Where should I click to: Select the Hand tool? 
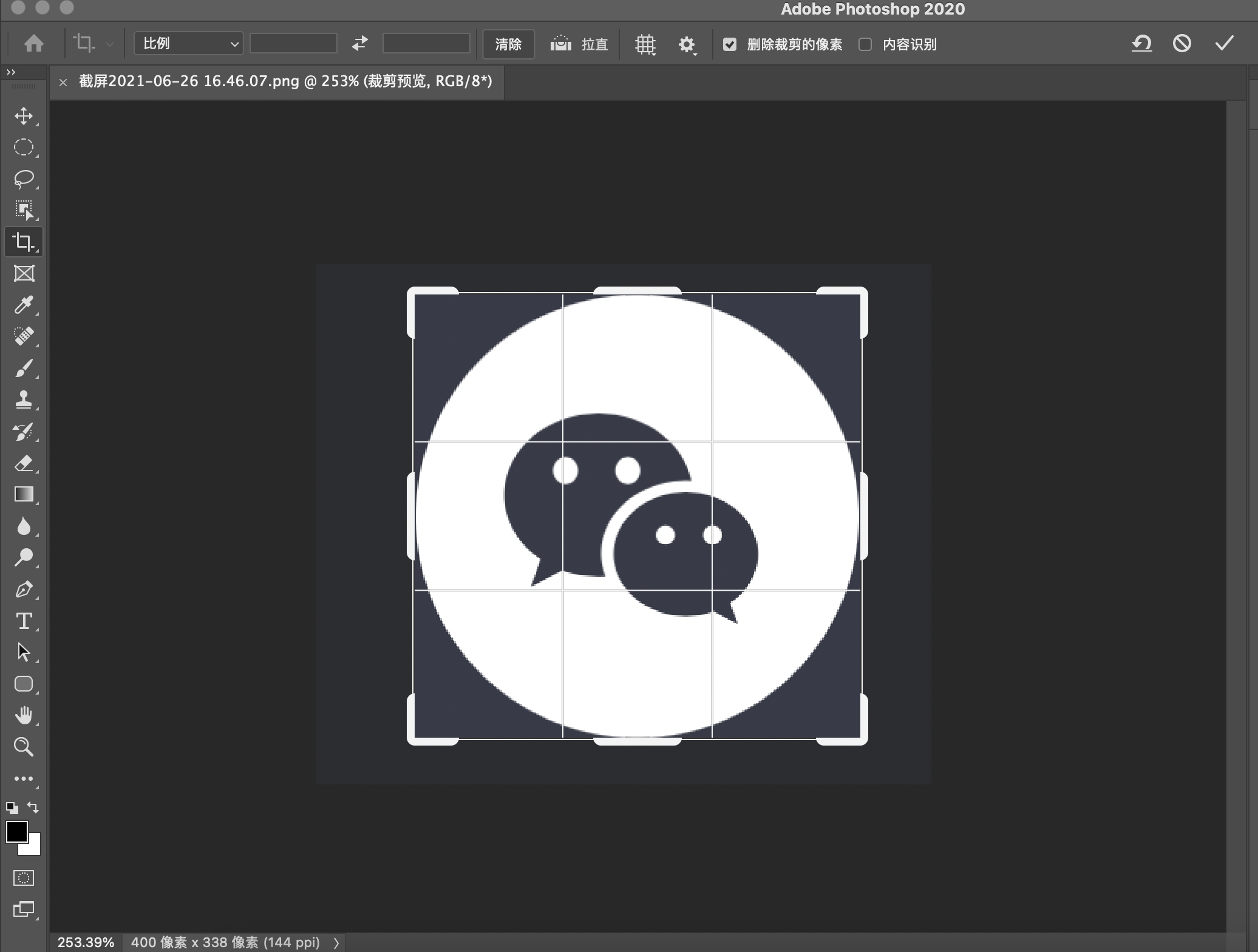point(24,715)
